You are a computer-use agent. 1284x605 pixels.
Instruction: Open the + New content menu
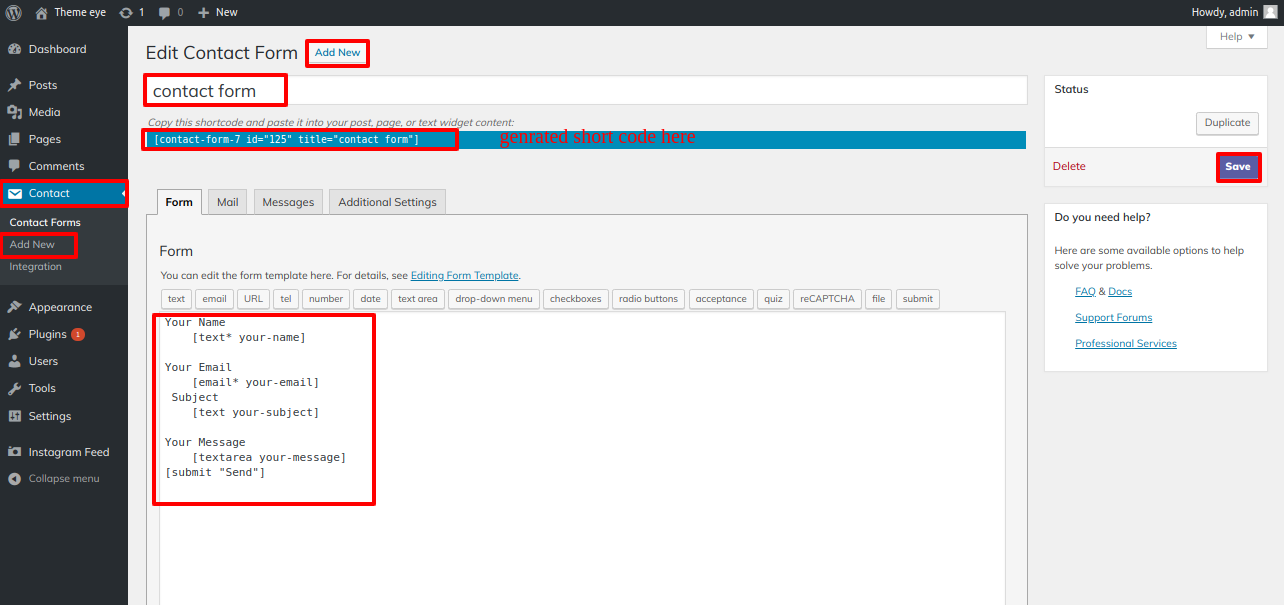pos(217,12)
